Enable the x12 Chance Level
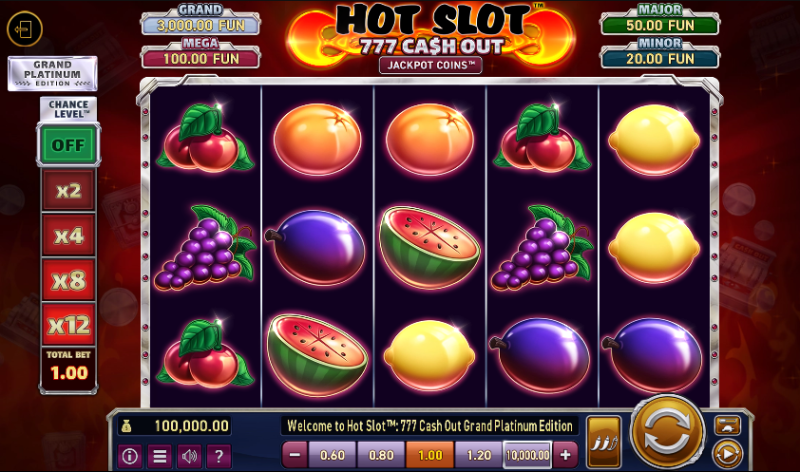 coord(68,325)
